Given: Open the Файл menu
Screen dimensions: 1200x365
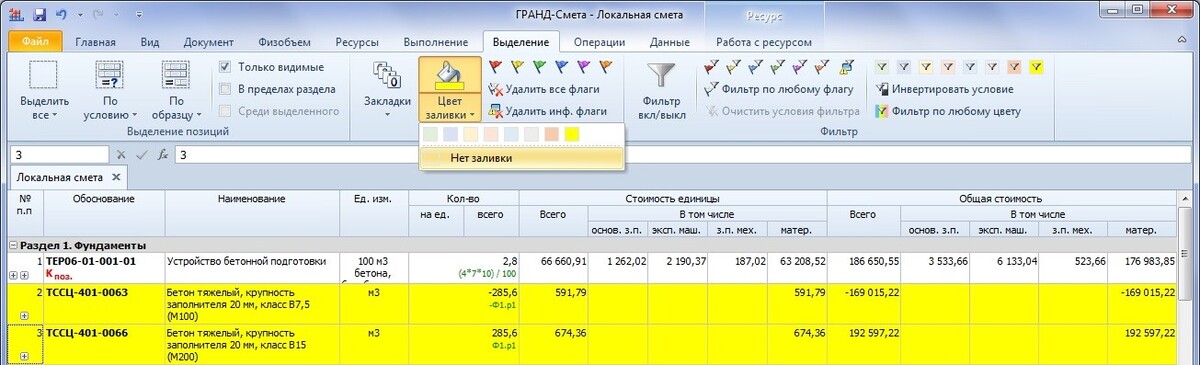Looking at the screenshot, I should click(x=36, y=42).
